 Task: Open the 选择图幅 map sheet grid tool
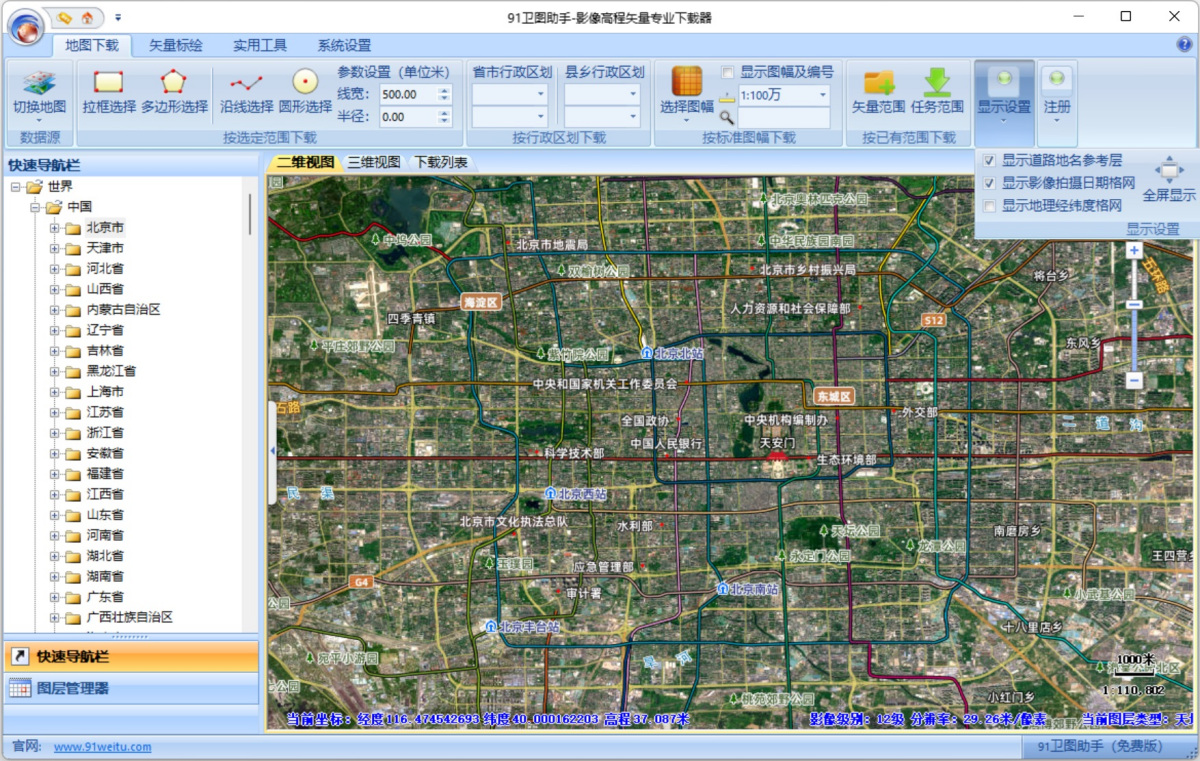(687, 84)
